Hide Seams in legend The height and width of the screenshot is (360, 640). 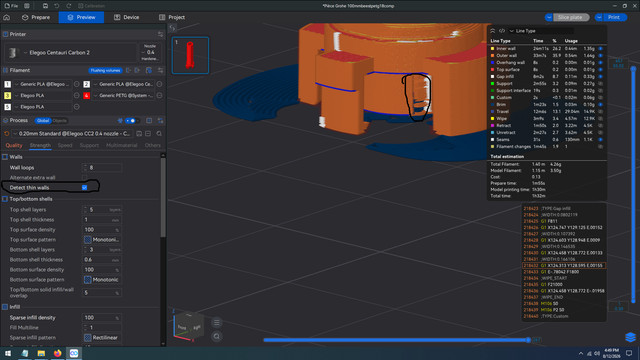click(x=600, y=140)
